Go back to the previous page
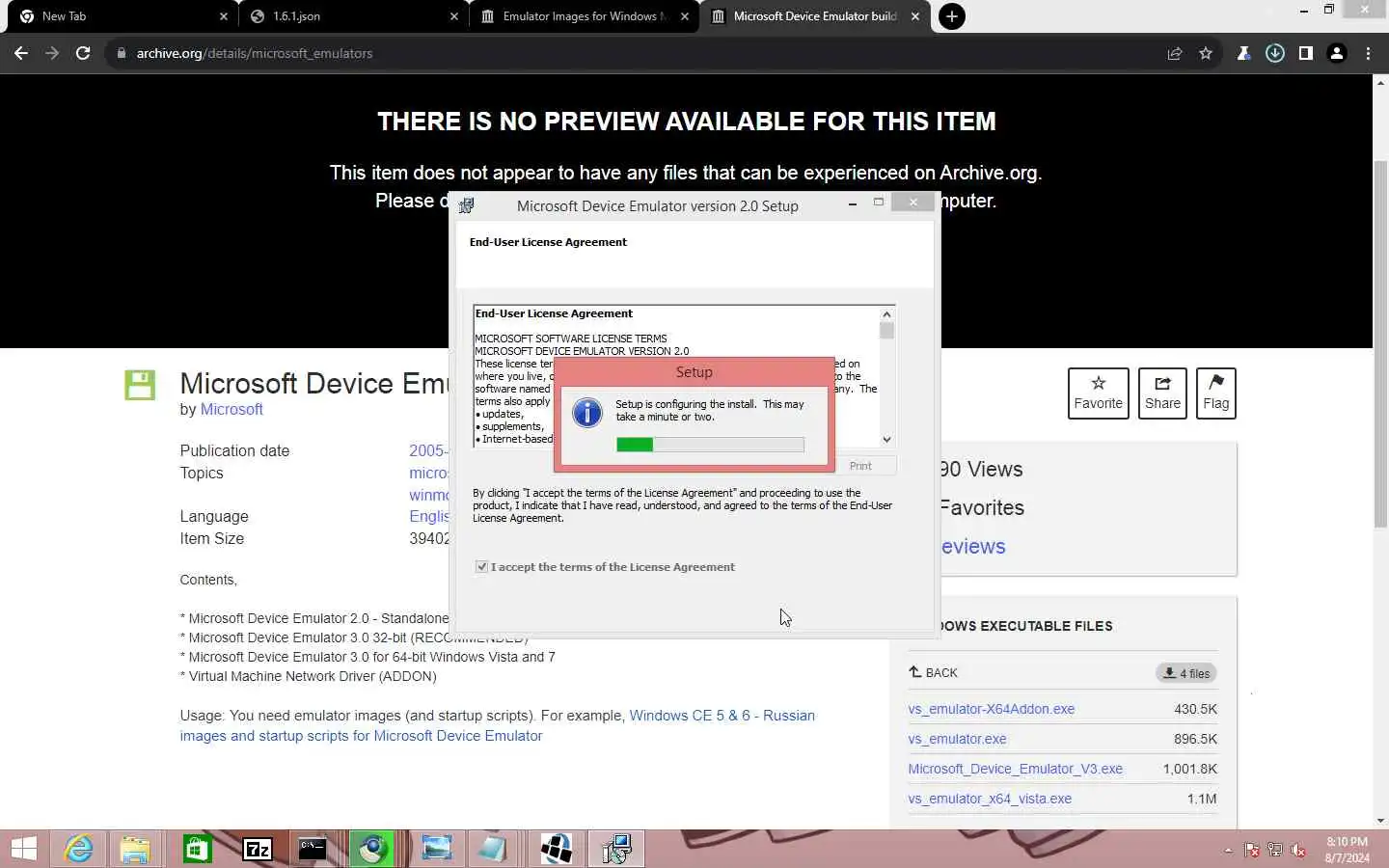 pos(21,53)
